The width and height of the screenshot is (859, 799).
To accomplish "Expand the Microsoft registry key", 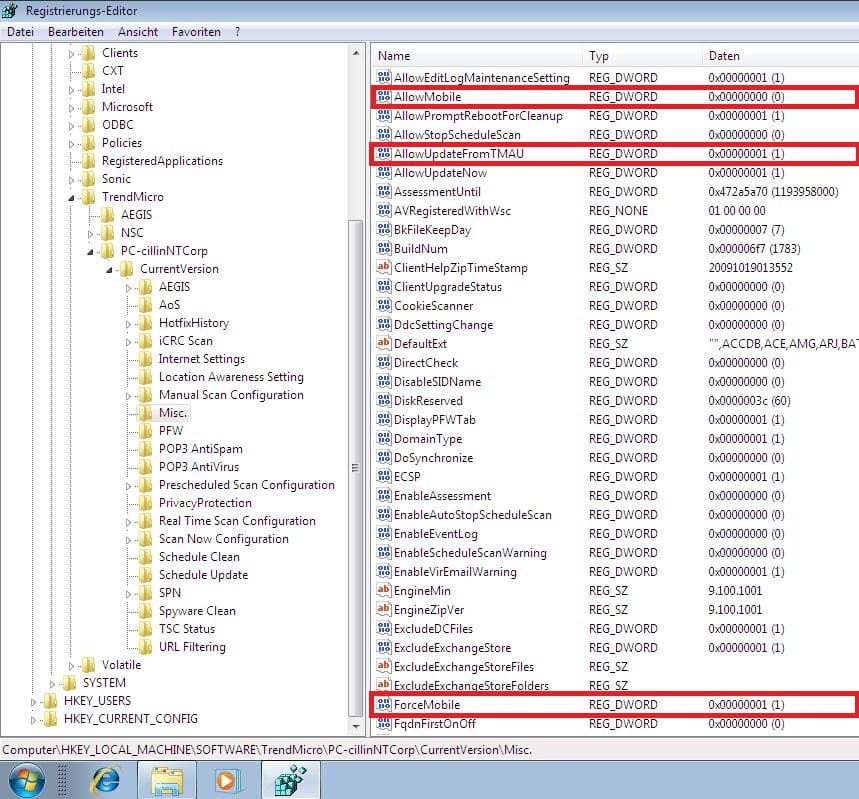I will pyautogui.click(x=71, y=108).
